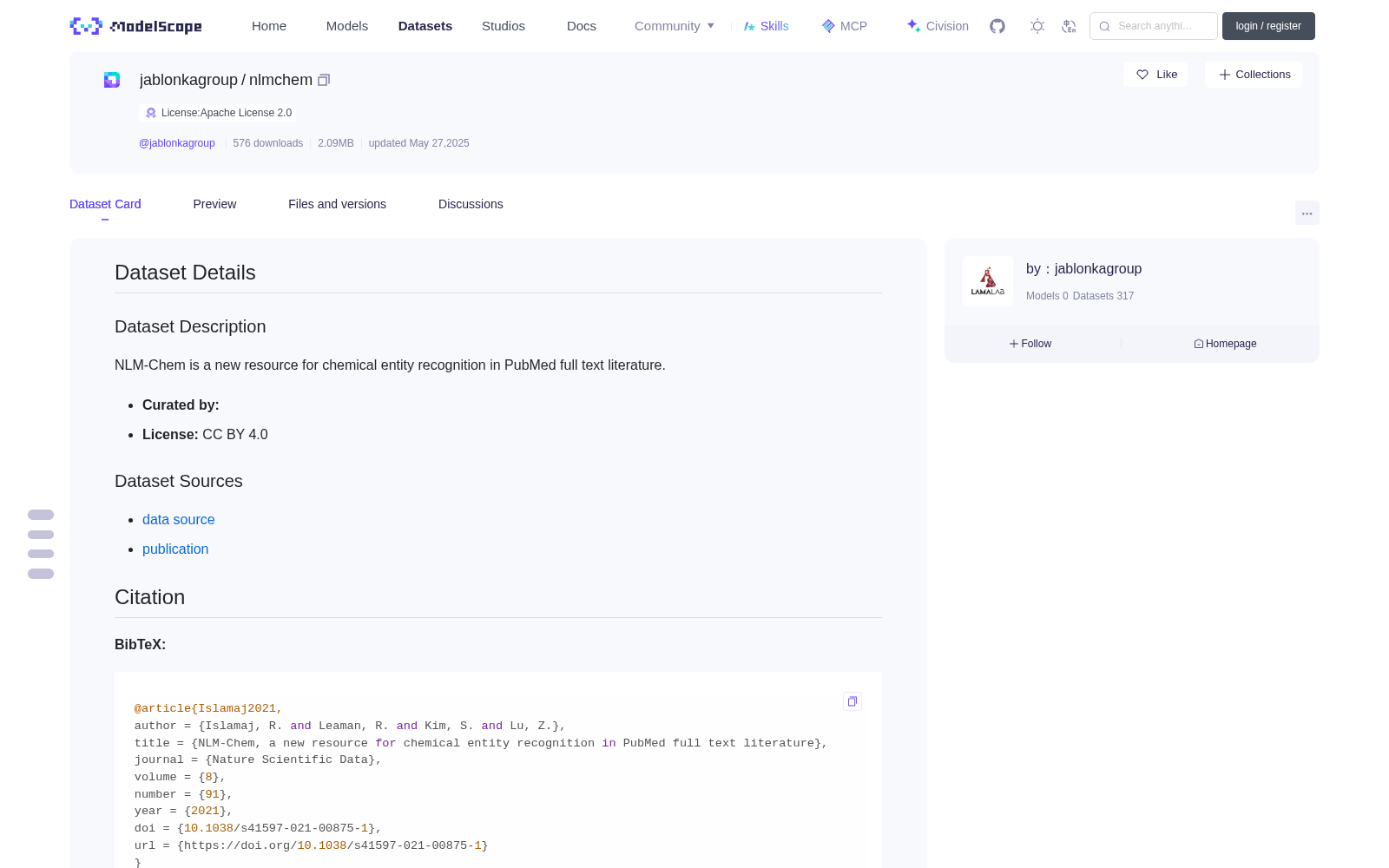The image size is (1389, 868).
Task: Follow the jablonkagroup organization
Action: 1030,344
